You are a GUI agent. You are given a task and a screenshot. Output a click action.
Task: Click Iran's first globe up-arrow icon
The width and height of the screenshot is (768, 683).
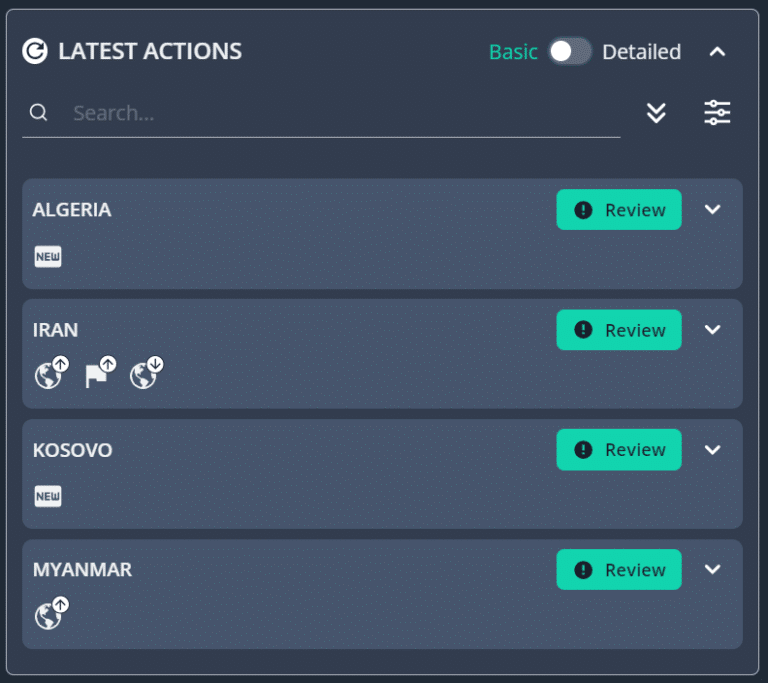coord(51,373)
